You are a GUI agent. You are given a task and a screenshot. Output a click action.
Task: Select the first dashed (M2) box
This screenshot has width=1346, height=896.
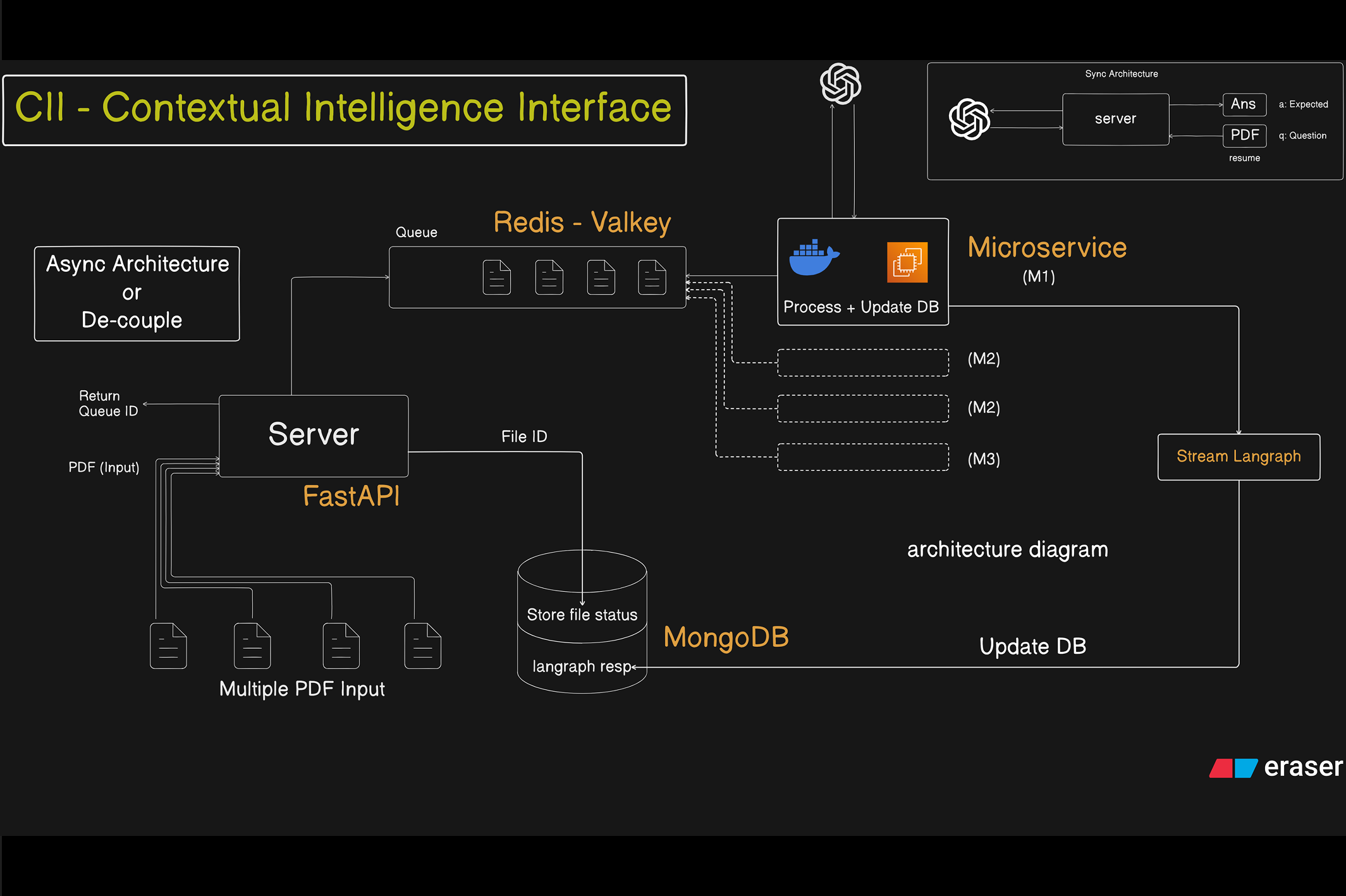pyautogui.click(x=863, y=363)
